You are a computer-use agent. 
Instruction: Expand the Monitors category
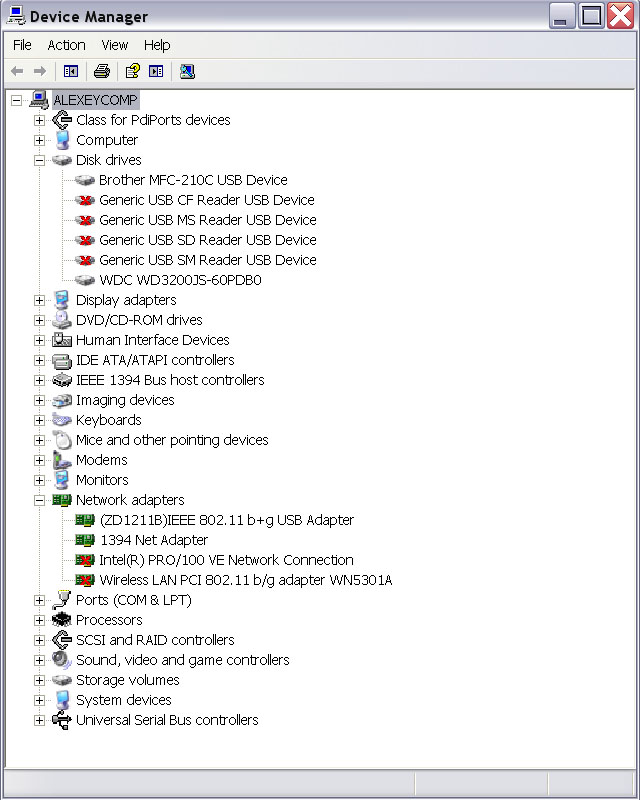(39, 480)
